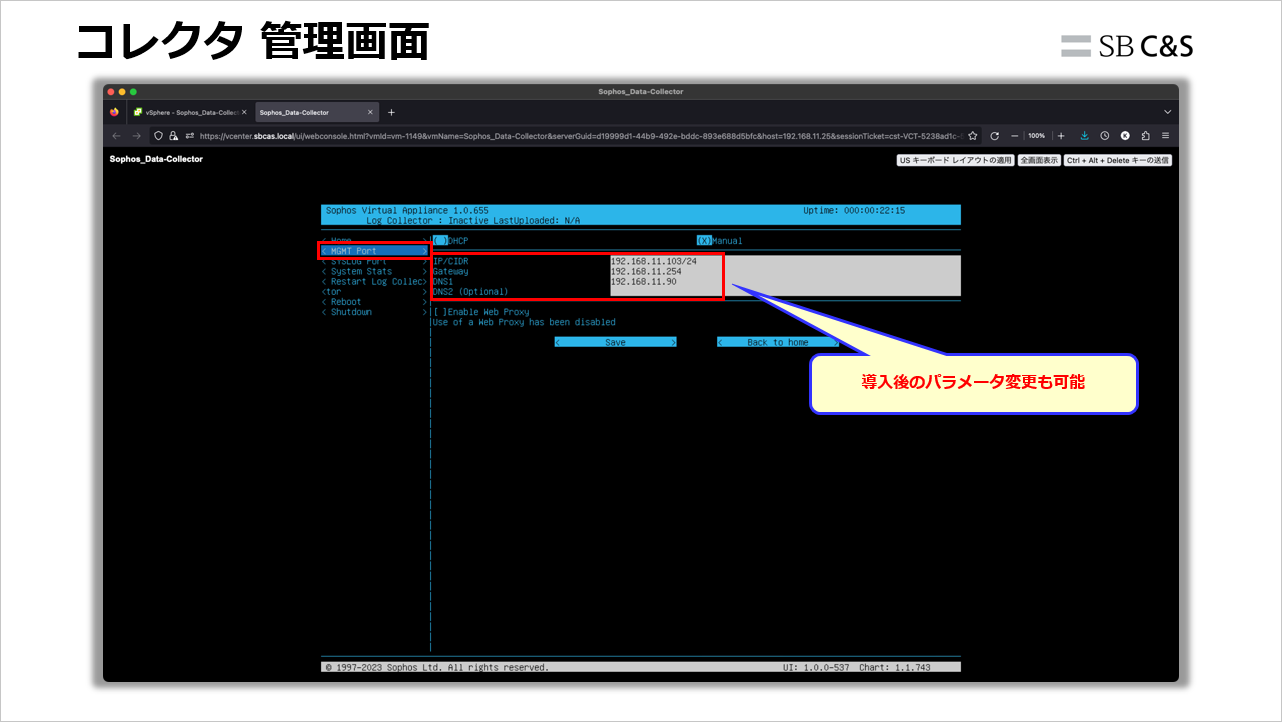Select the Shutdown menu entry
Image resolution: width=1282 pixels, height=722 pixels.
click(374, 312)
